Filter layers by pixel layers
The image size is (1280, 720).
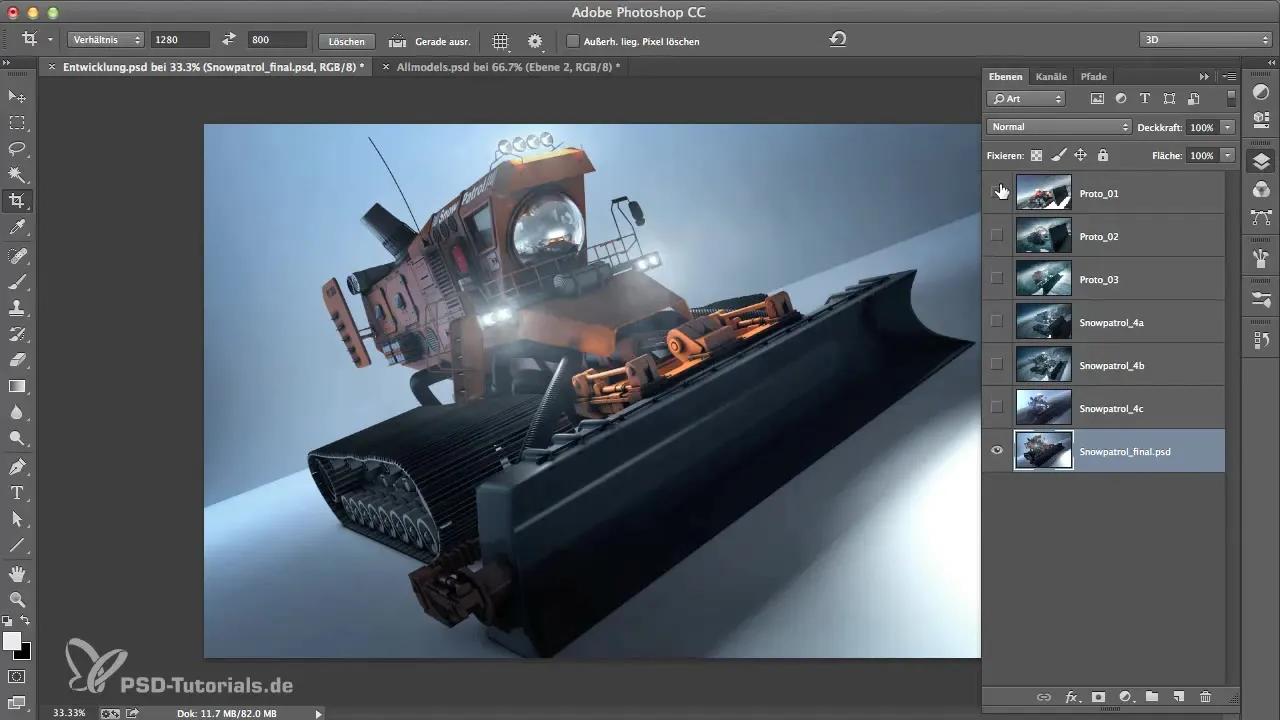pos(1097,98)
